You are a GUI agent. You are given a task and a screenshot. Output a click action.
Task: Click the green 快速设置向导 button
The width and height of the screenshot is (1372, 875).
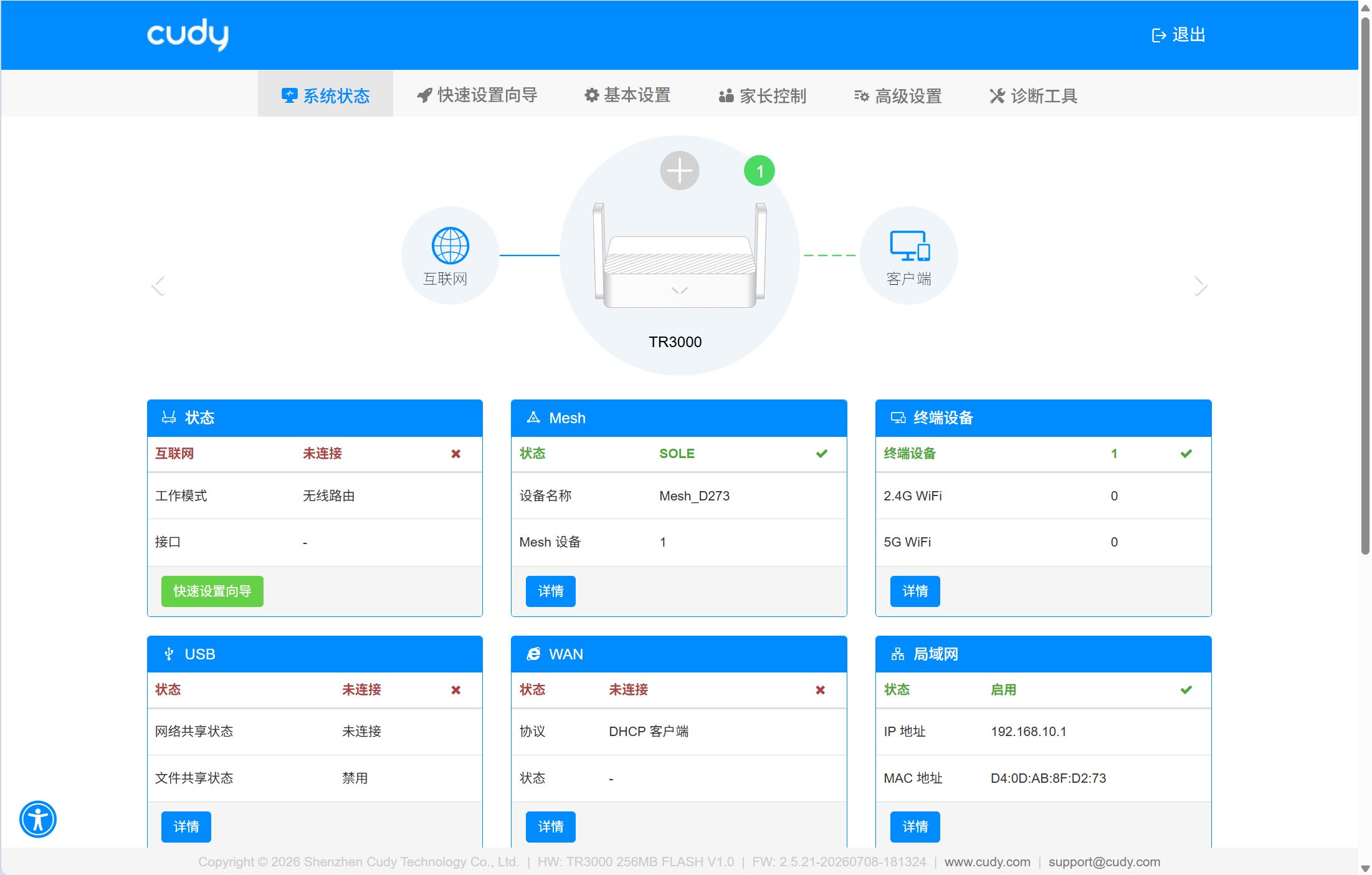(212, 591)
